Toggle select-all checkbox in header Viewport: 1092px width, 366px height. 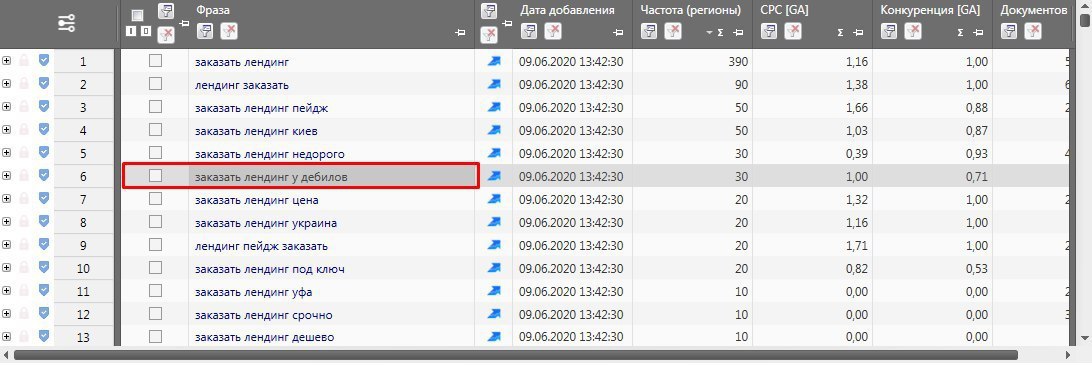(138, 15)
